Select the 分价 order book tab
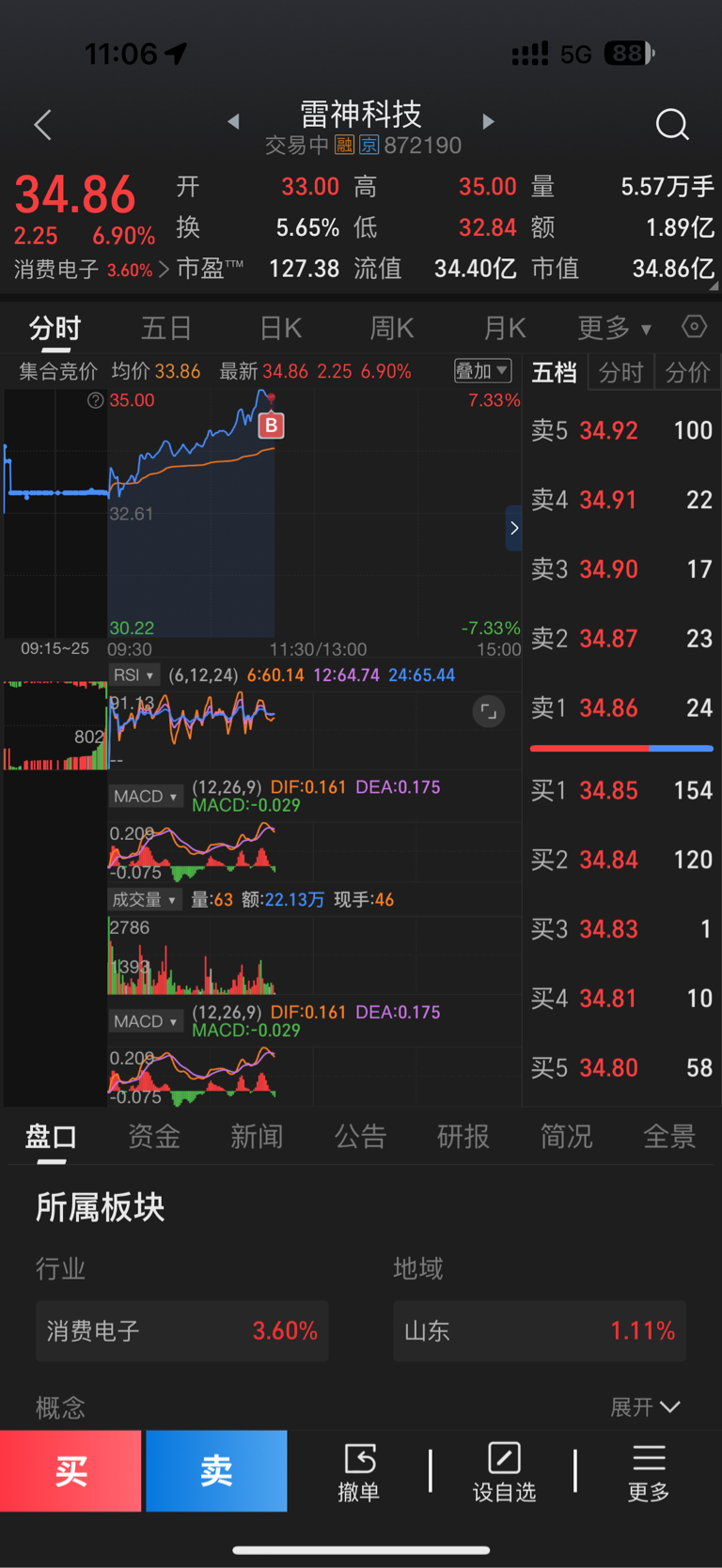The width and height of the screenshot is (722, 1568). pyautogui.click(x=687, y=373)
